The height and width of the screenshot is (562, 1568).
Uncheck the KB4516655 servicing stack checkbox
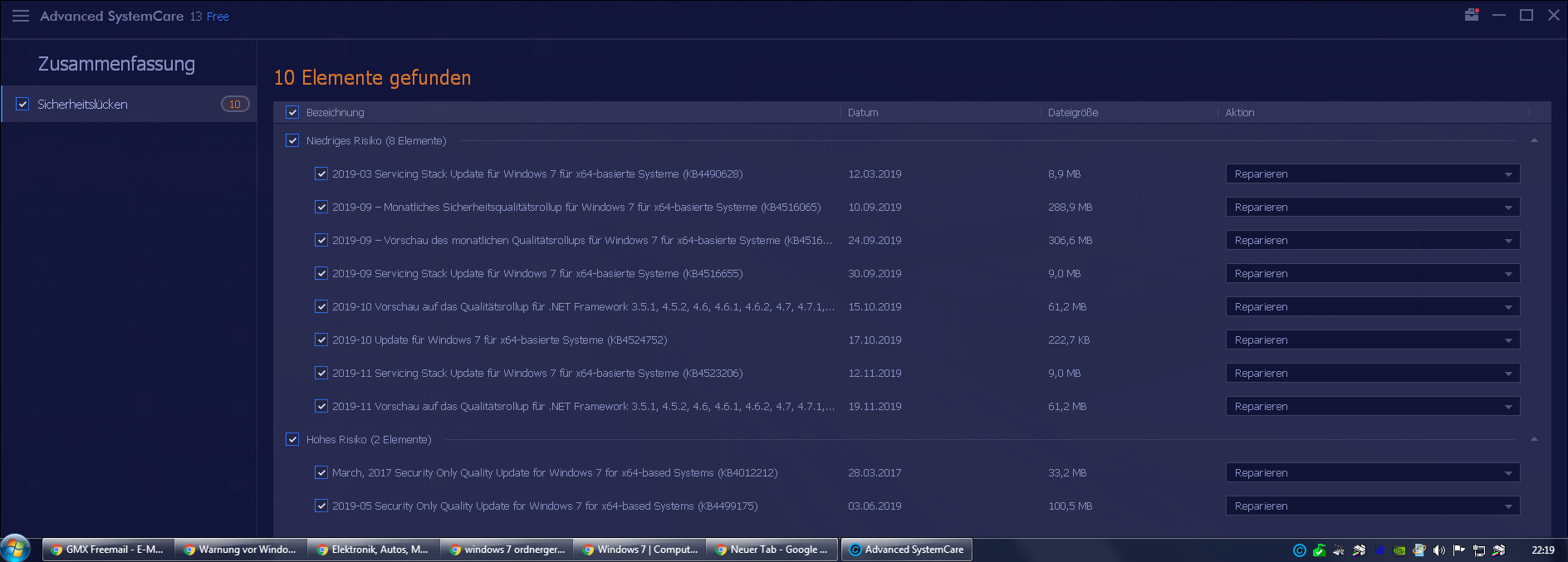[321, 273]
